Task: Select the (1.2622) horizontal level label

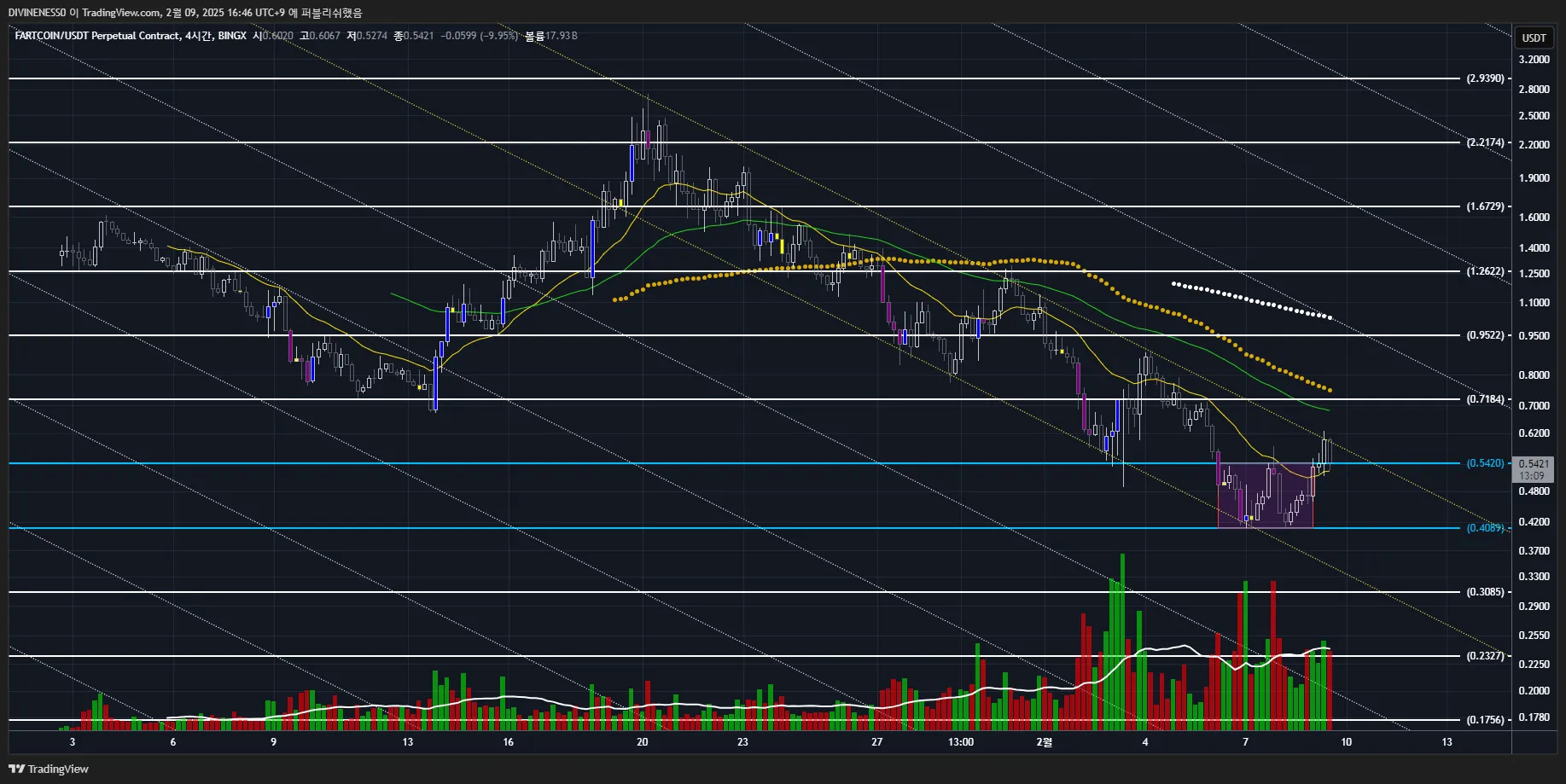Action: point(1486,271)
